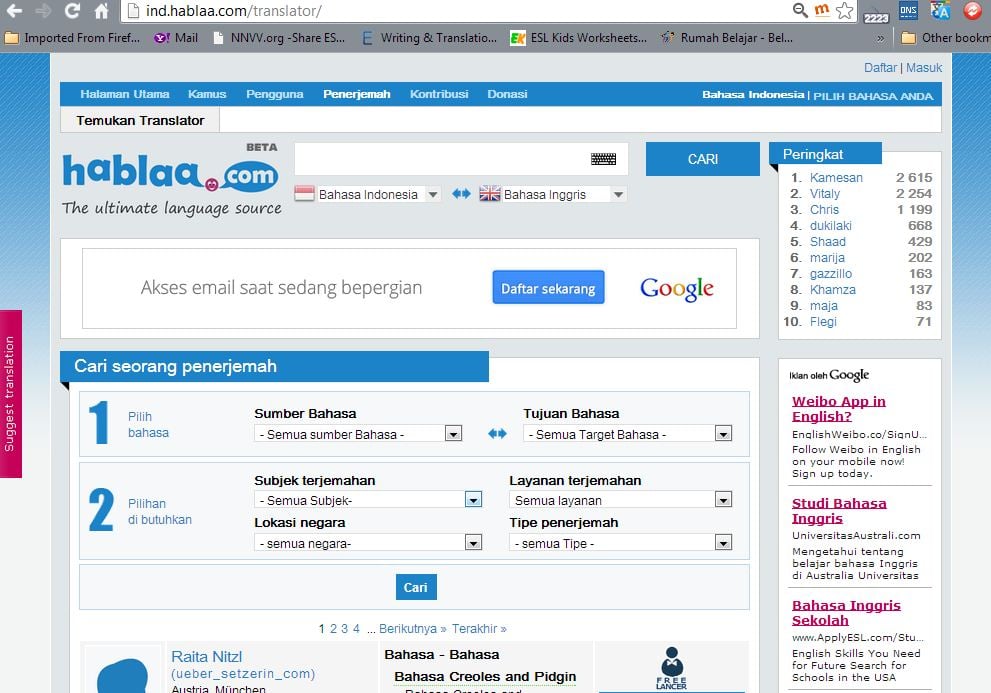
Task: Click the CARI search button
Action: (x=702, y=159)
